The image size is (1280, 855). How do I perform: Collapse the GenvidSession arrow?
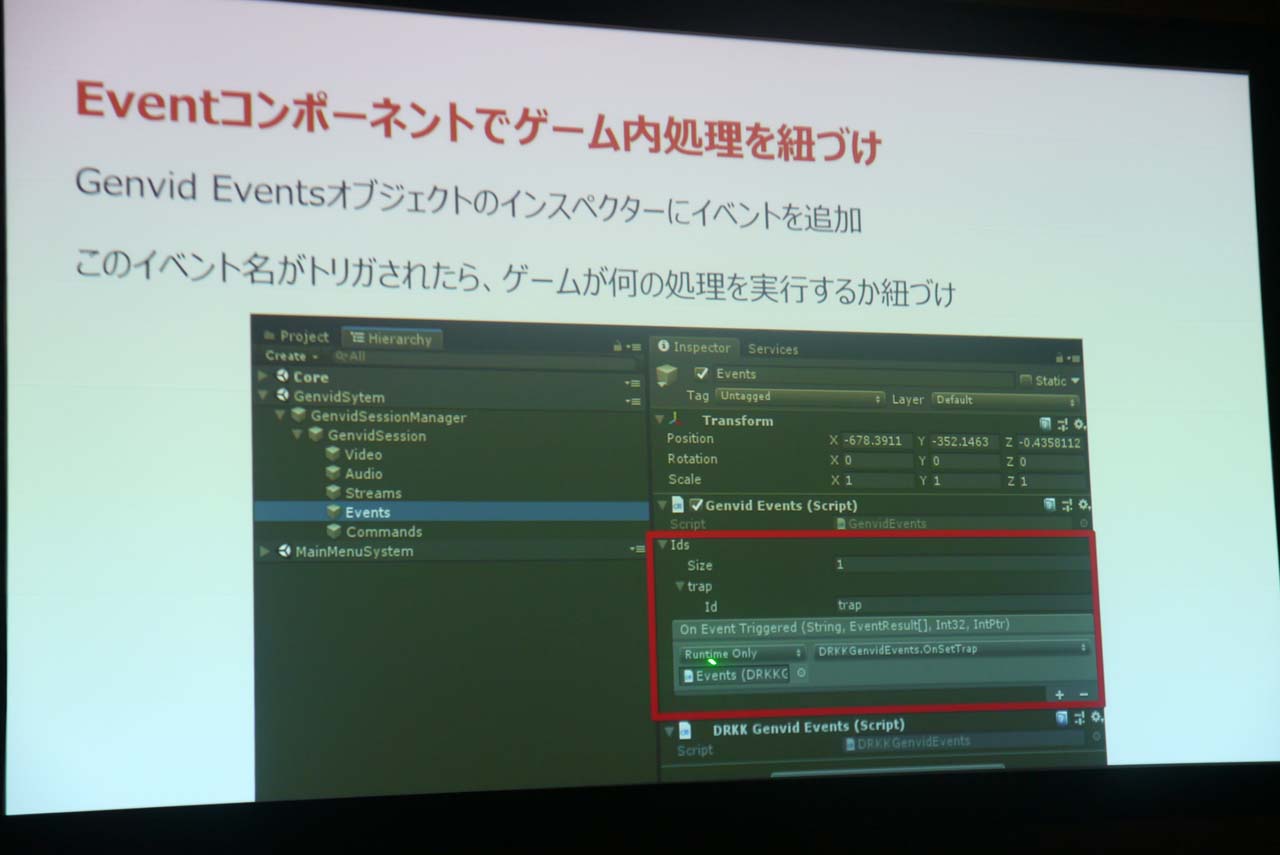point(297,434)
